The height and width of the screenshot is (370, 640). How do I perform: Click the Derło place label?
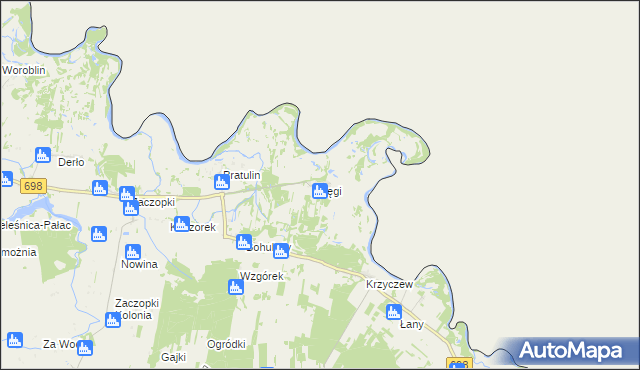coord(71,162)
